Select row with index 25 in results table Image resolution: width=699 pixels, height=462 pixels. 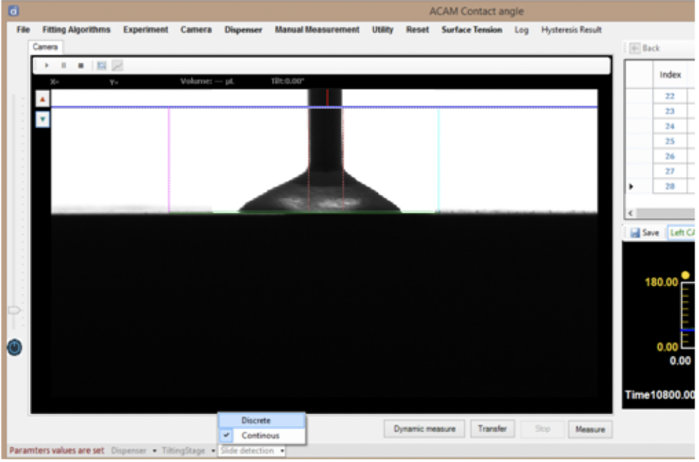coord(669,141)
